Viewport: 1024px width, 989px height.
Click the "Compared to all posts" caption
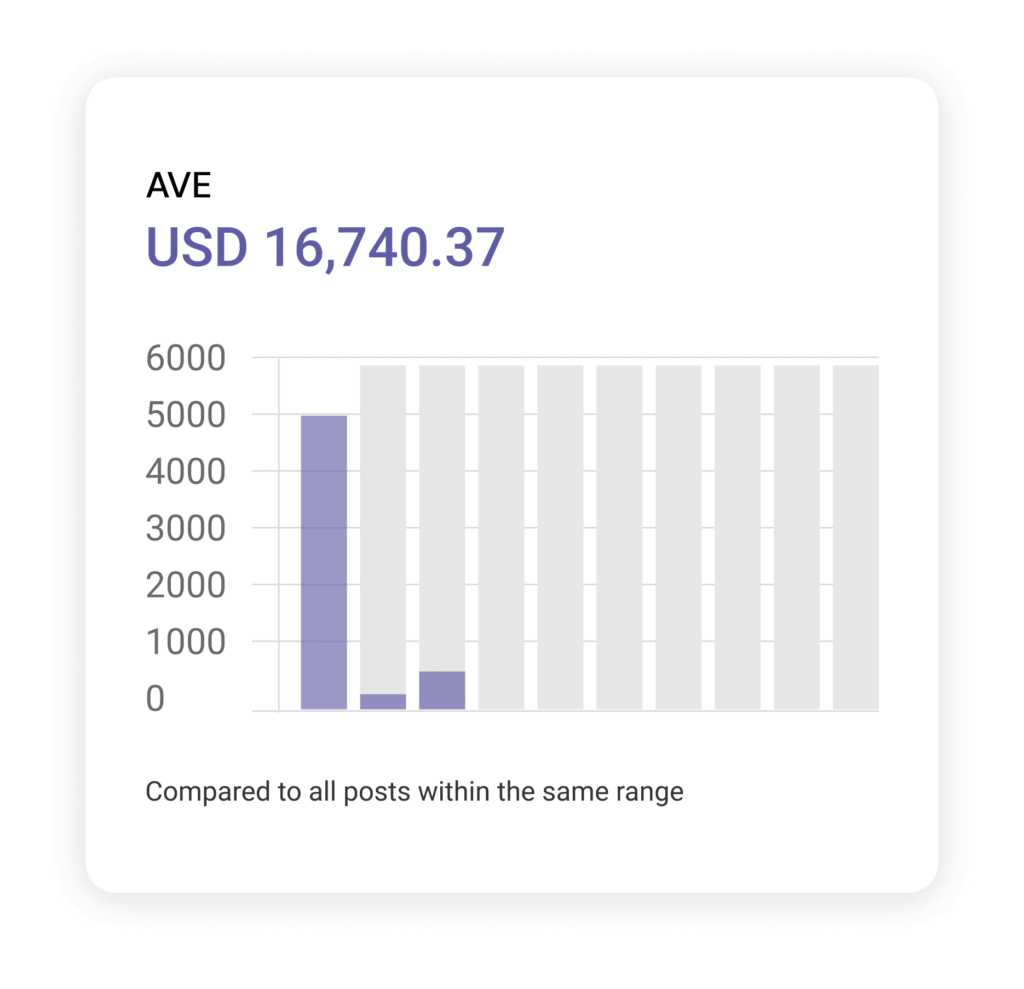(414, 793)
